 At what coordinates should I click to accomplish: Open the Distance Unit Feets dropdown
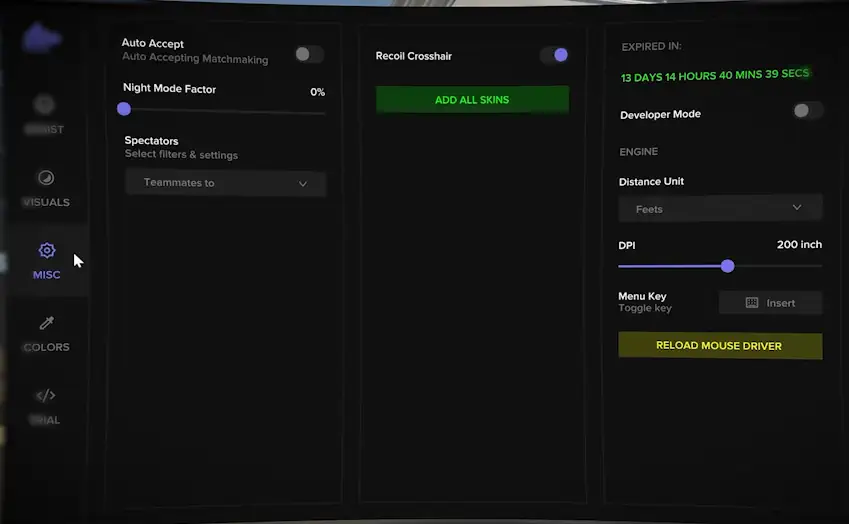coord(720,208)
